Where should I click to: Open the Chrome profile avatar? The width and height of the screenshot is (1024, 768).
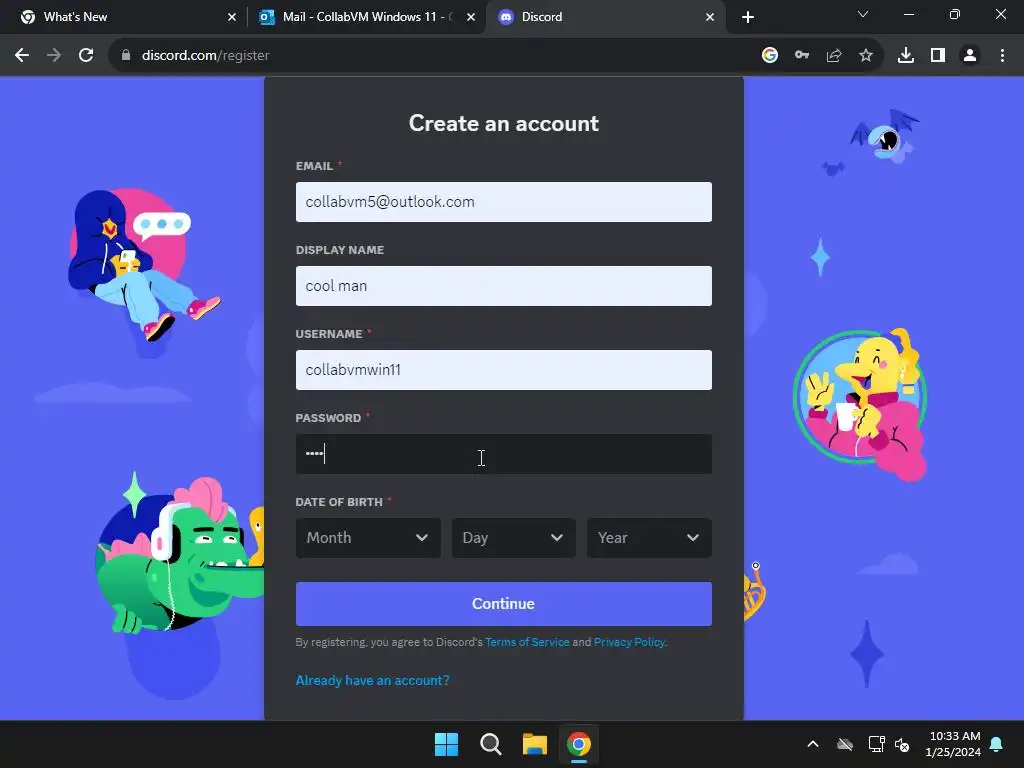(970, 56)
